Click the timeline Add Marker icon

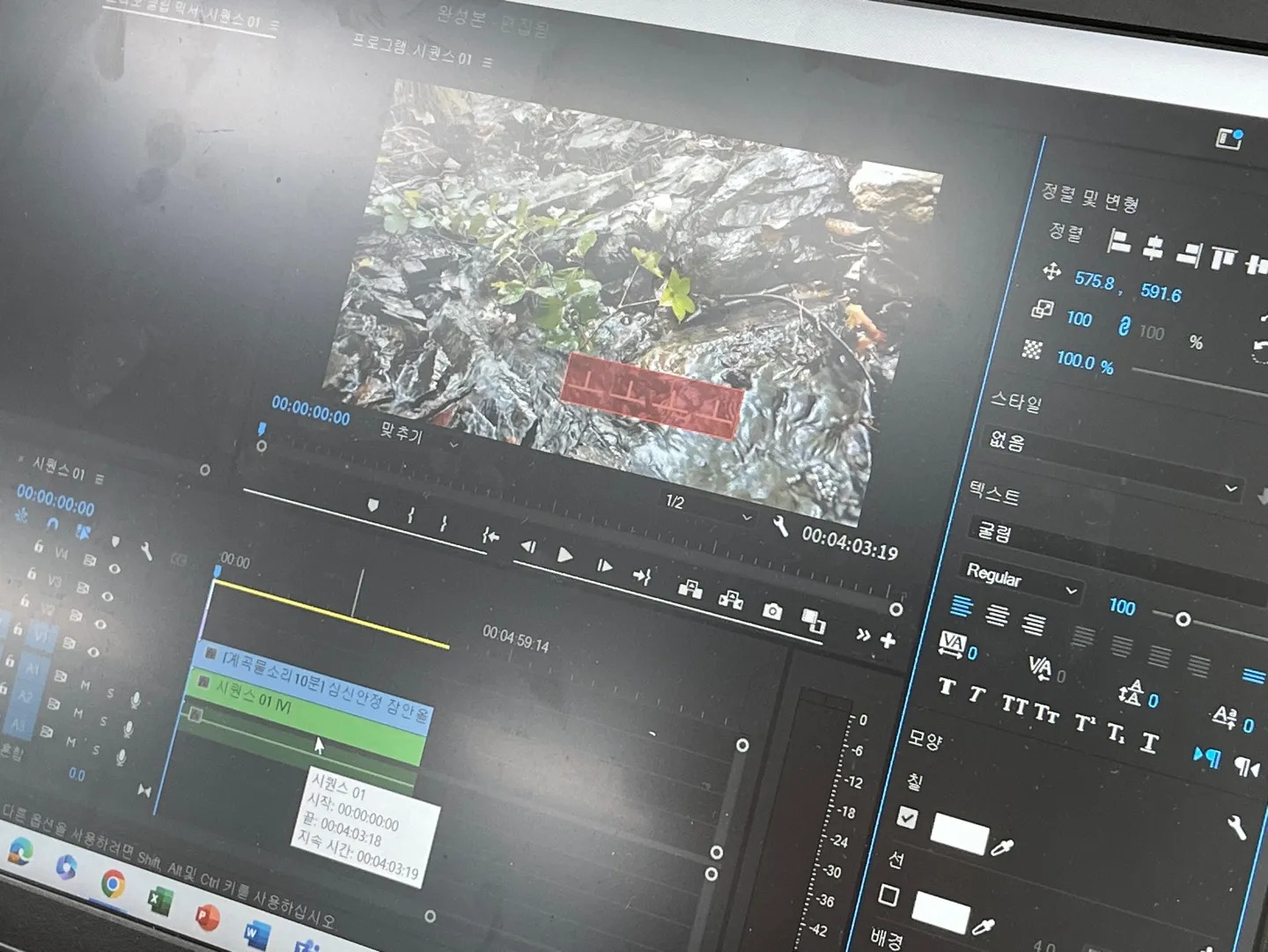115,541
